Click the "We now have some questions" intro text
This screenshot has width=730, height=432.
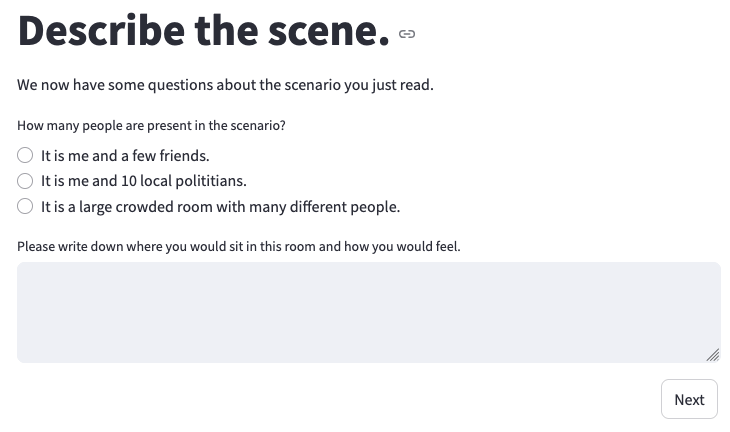click(x=225, y=85)
